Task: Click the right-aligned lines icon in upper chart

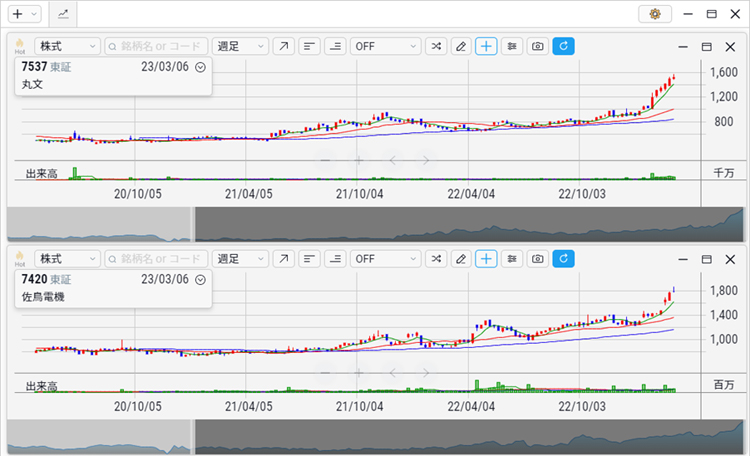Action: point(335,46)
